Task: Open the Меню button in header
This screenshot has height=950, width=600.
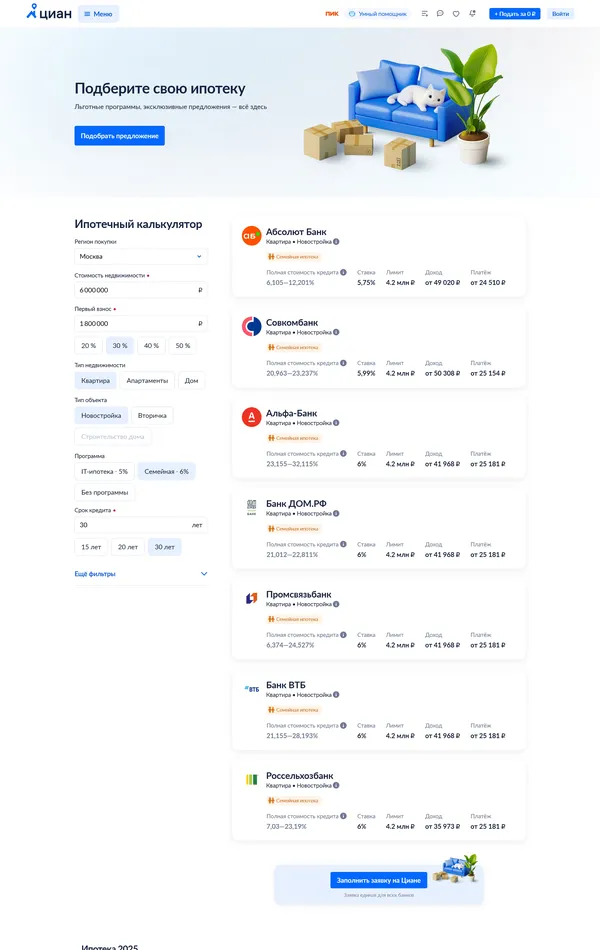Action: pyautogui.click(x=98, y=14)
